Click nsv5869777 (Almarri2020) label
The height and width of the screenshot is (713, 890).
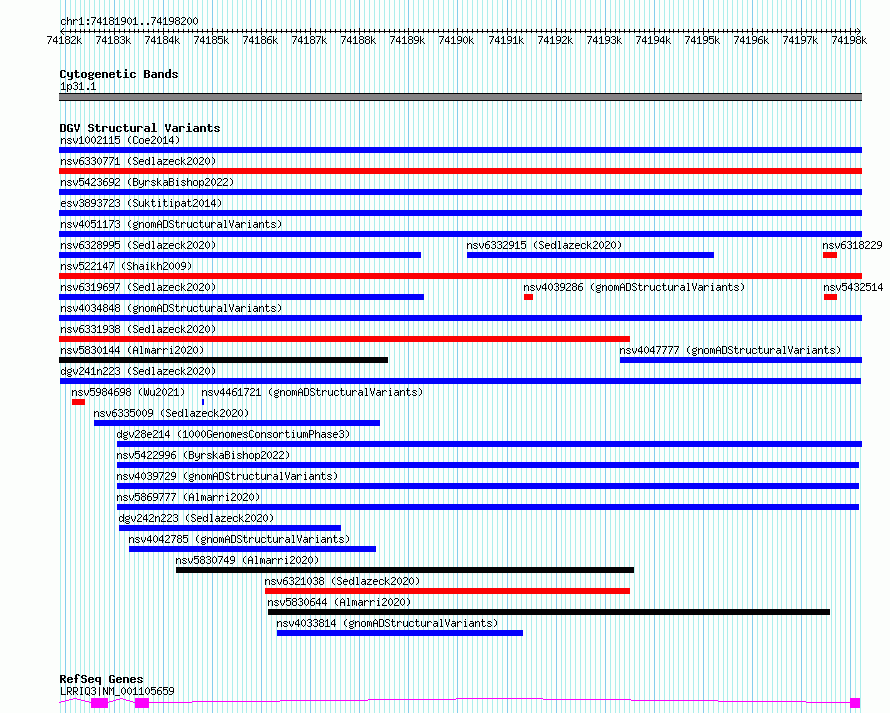[x=188, y=497]
